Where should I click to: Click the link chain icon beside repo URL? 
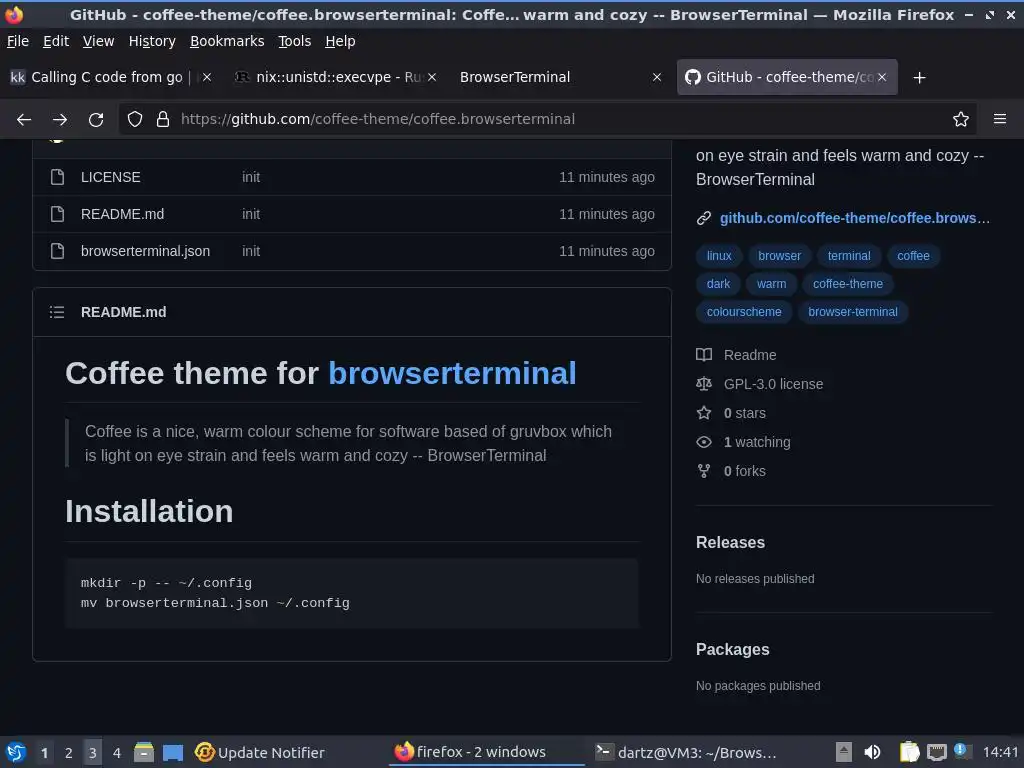tap(703, 218)
